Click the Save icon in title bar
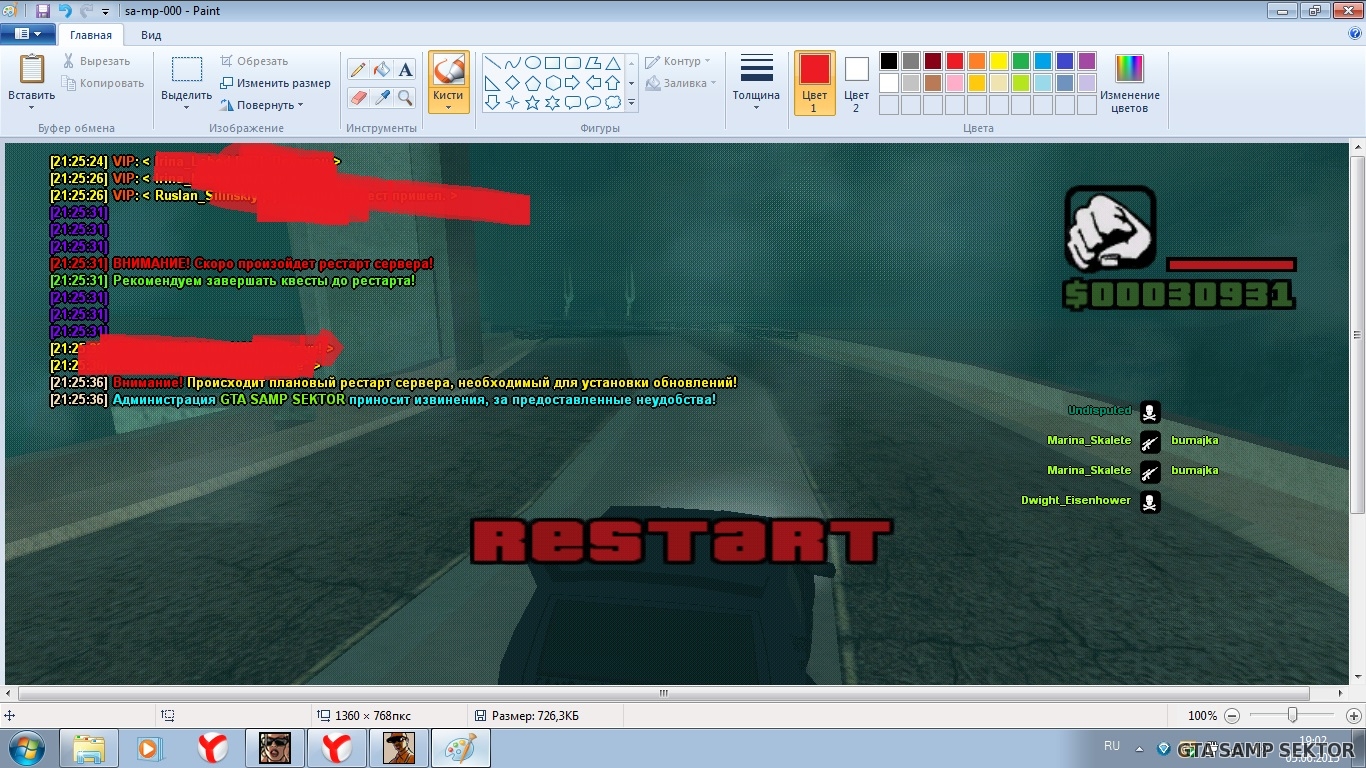 43,11
